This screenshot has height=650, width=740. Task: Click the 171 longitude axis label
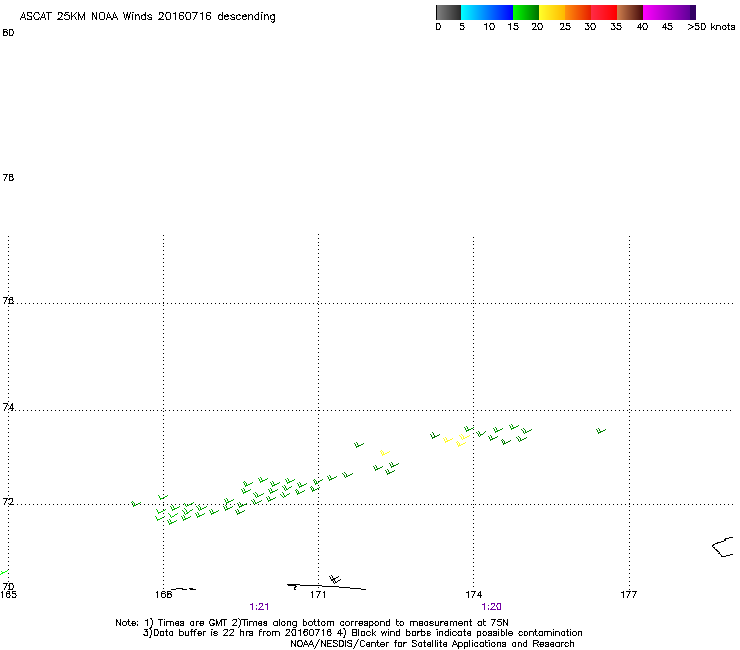pyautogui.click(x=318, y=595)
